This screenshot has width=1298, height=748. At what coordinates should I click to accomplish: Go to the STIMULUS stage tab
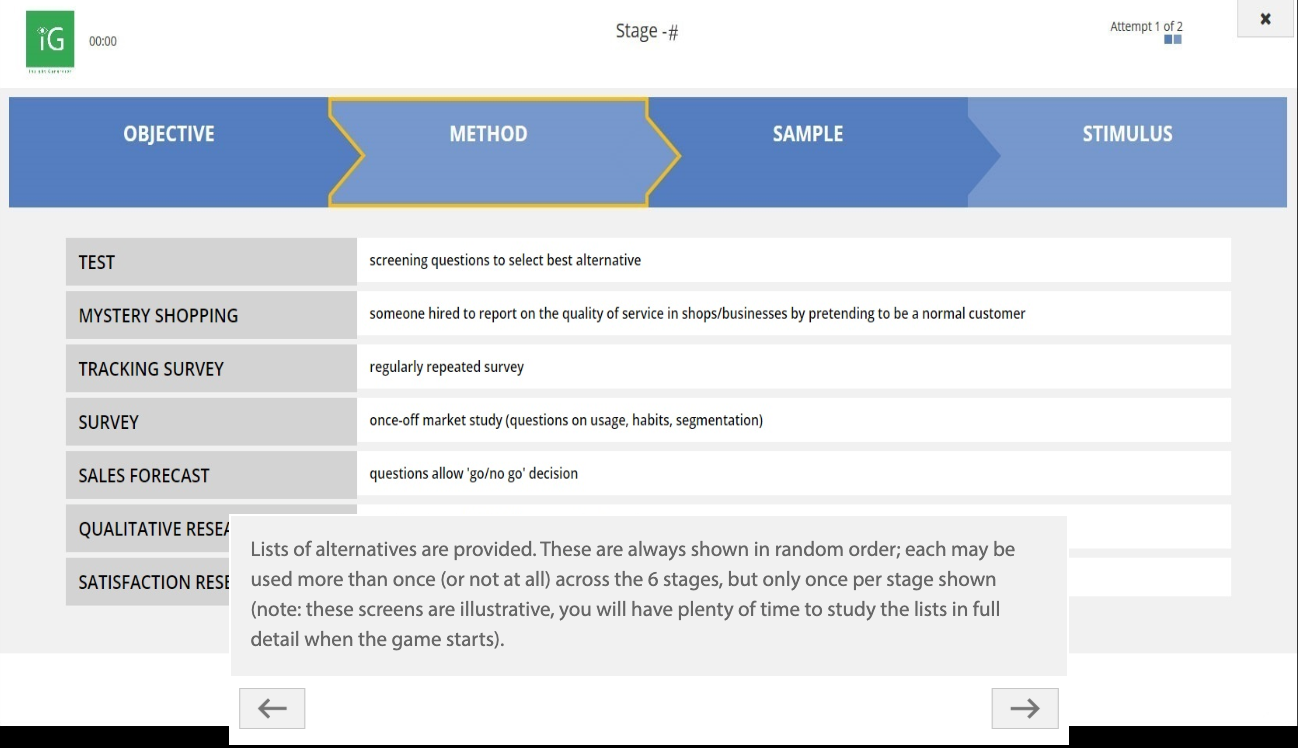(1127, 134)
